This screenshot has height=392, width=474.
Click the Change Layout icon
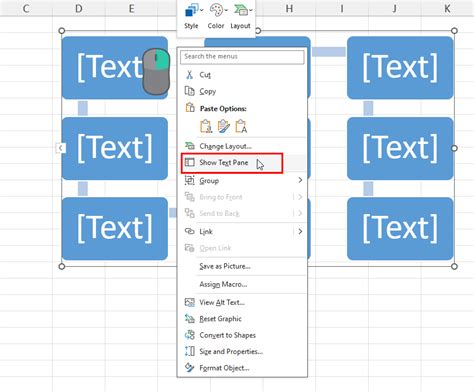pyautogui.click(x=190, y=146)
